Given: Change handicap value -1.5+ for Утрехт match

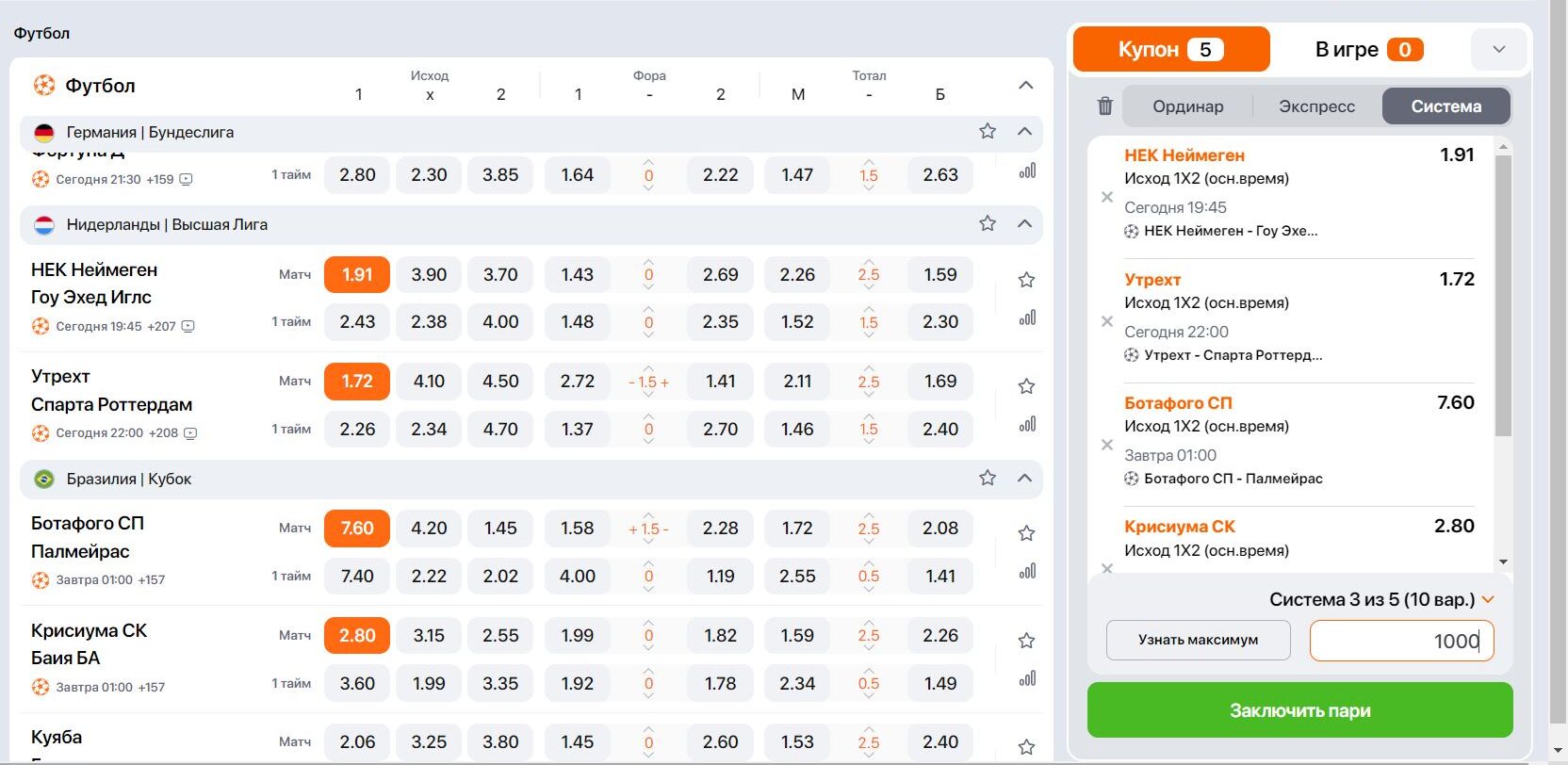Looking at the screenshot, I should coord(648,382).
